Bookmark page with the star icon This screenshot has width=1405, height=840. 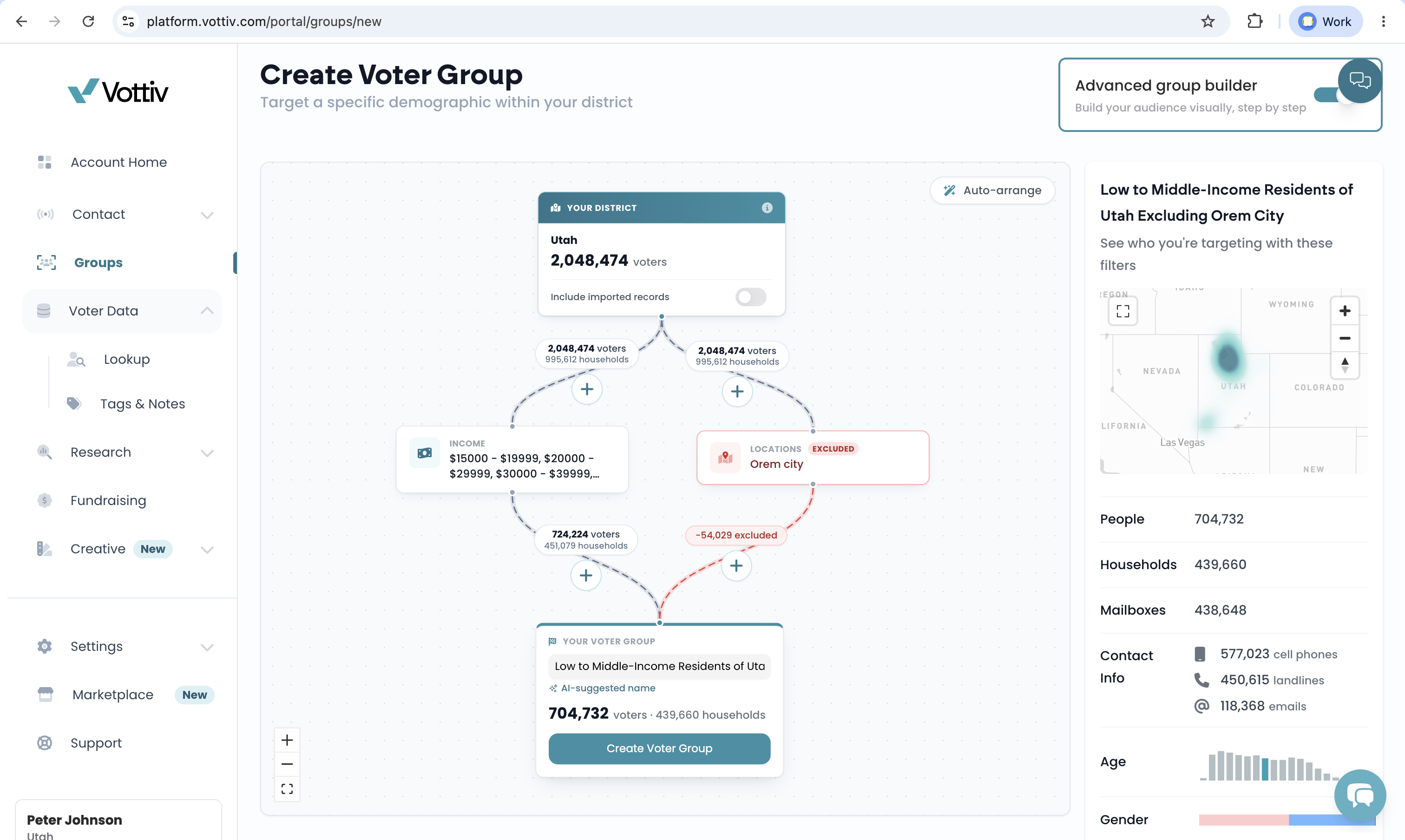pos(1208,21)
